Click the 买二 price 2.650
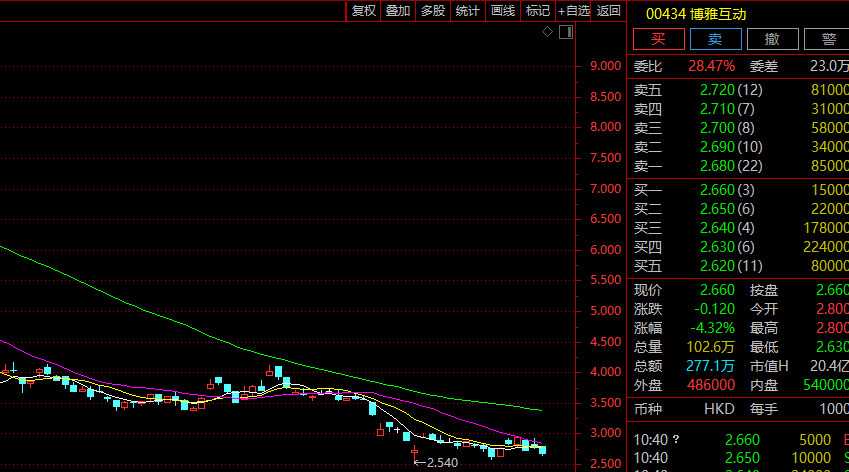Screen dimensions: 849x472 point(717,209)
